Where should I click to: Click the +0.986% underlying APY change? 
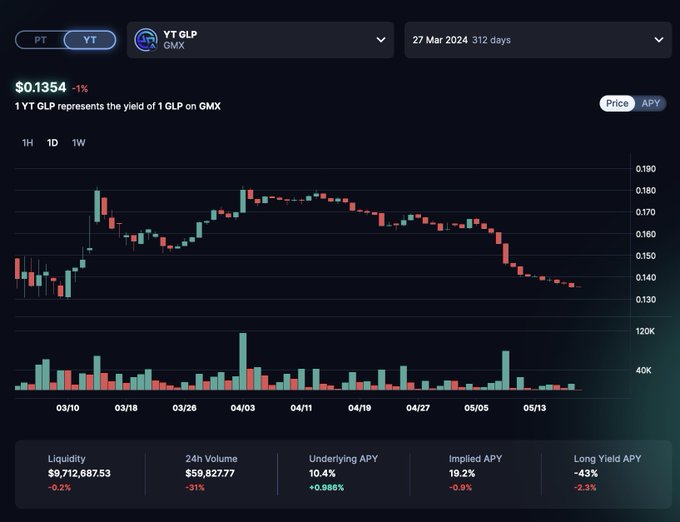(x=327, y=487)
